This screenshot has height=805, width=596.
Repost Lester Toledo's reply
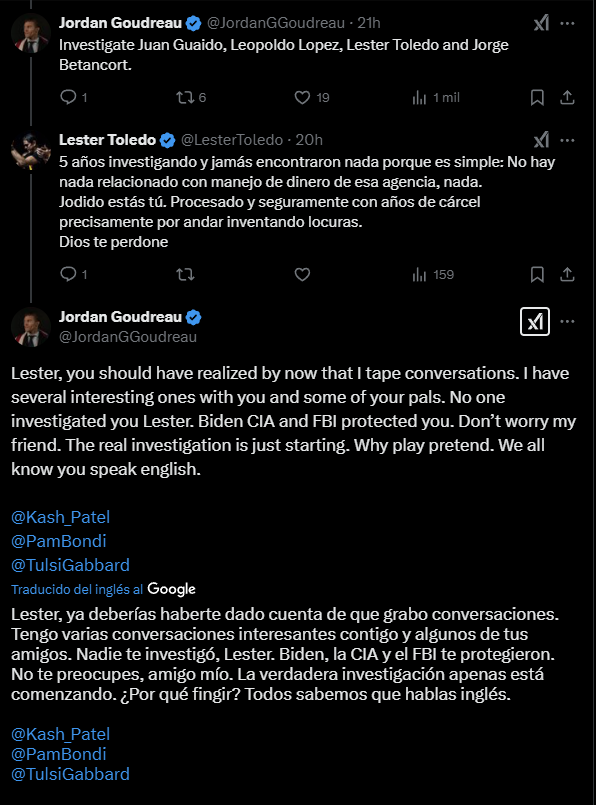[185, 274]
